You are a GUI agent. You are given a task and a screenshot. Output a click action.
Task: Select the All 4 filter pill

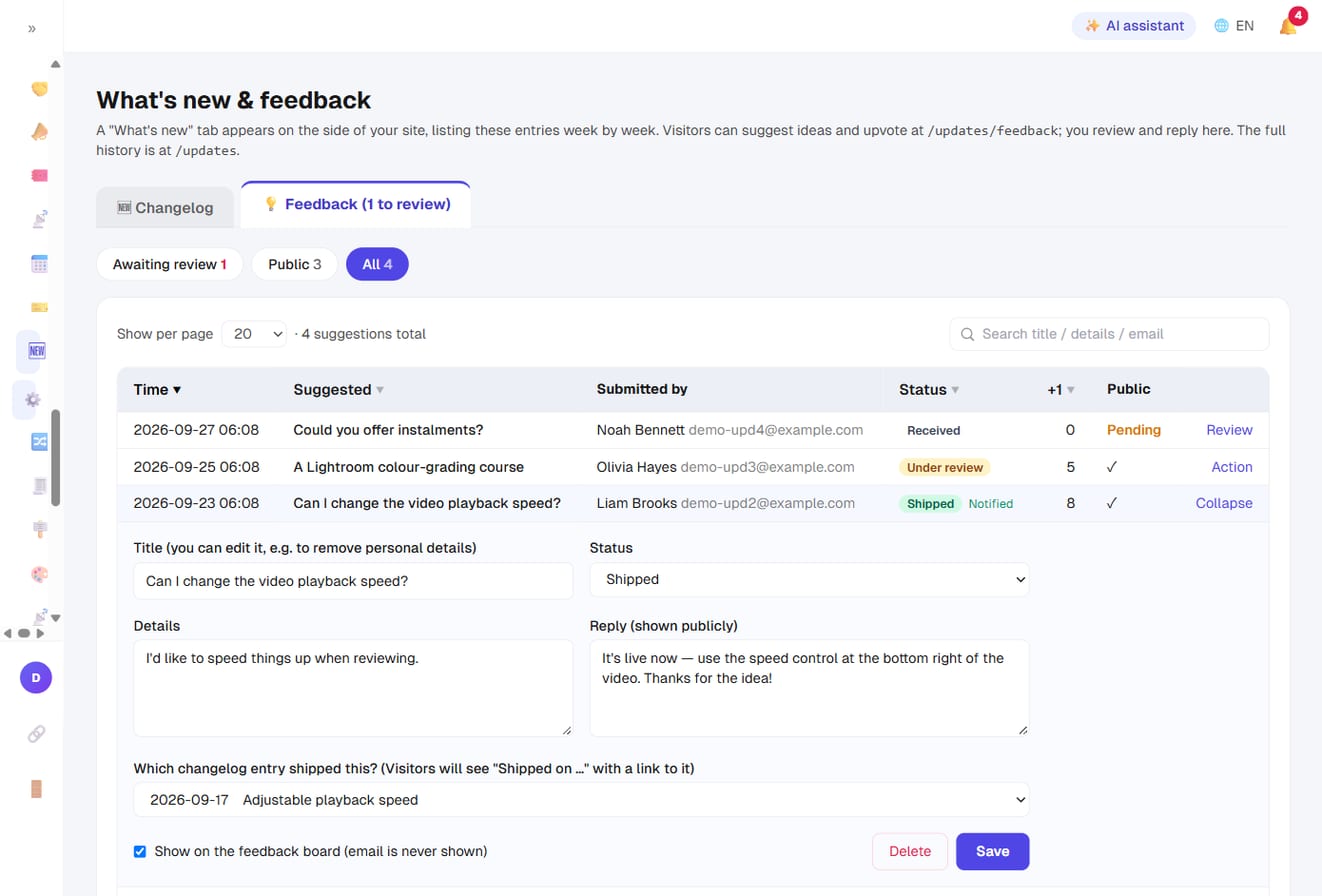[x=377, y=264]
